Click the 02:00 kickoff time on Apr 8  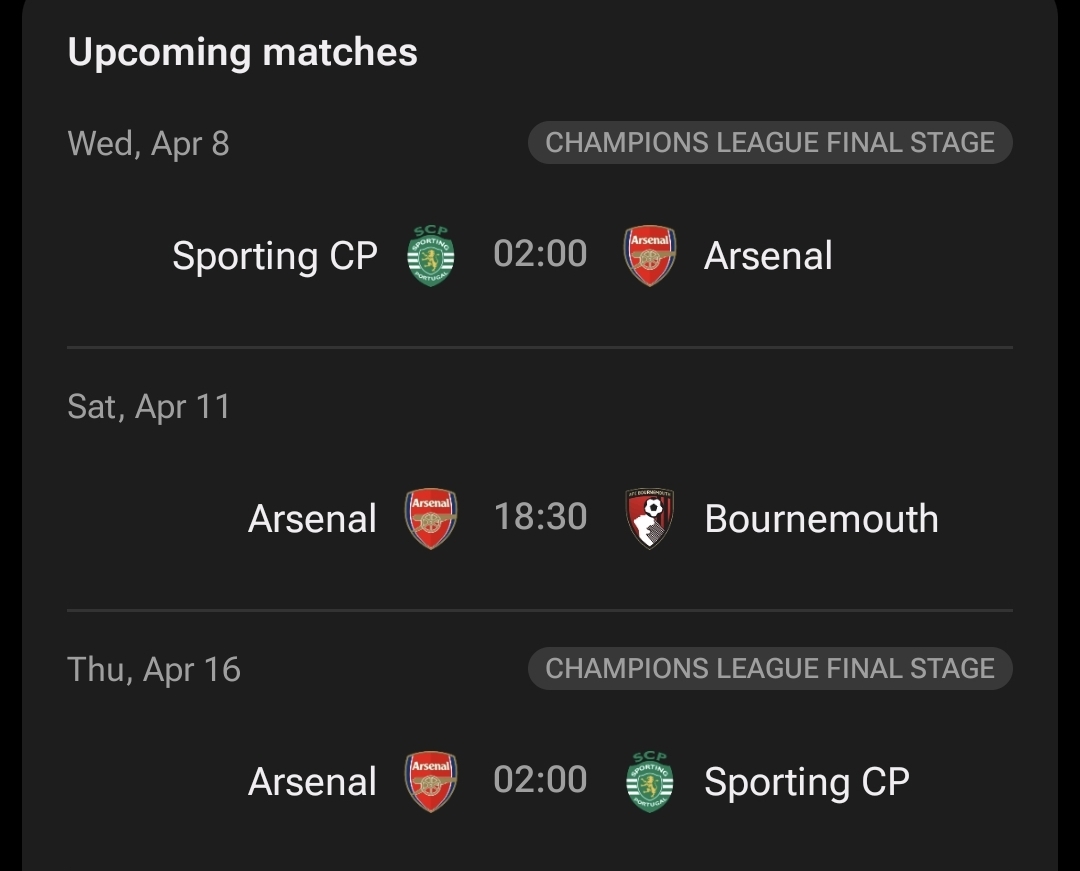tap(540, 254)
